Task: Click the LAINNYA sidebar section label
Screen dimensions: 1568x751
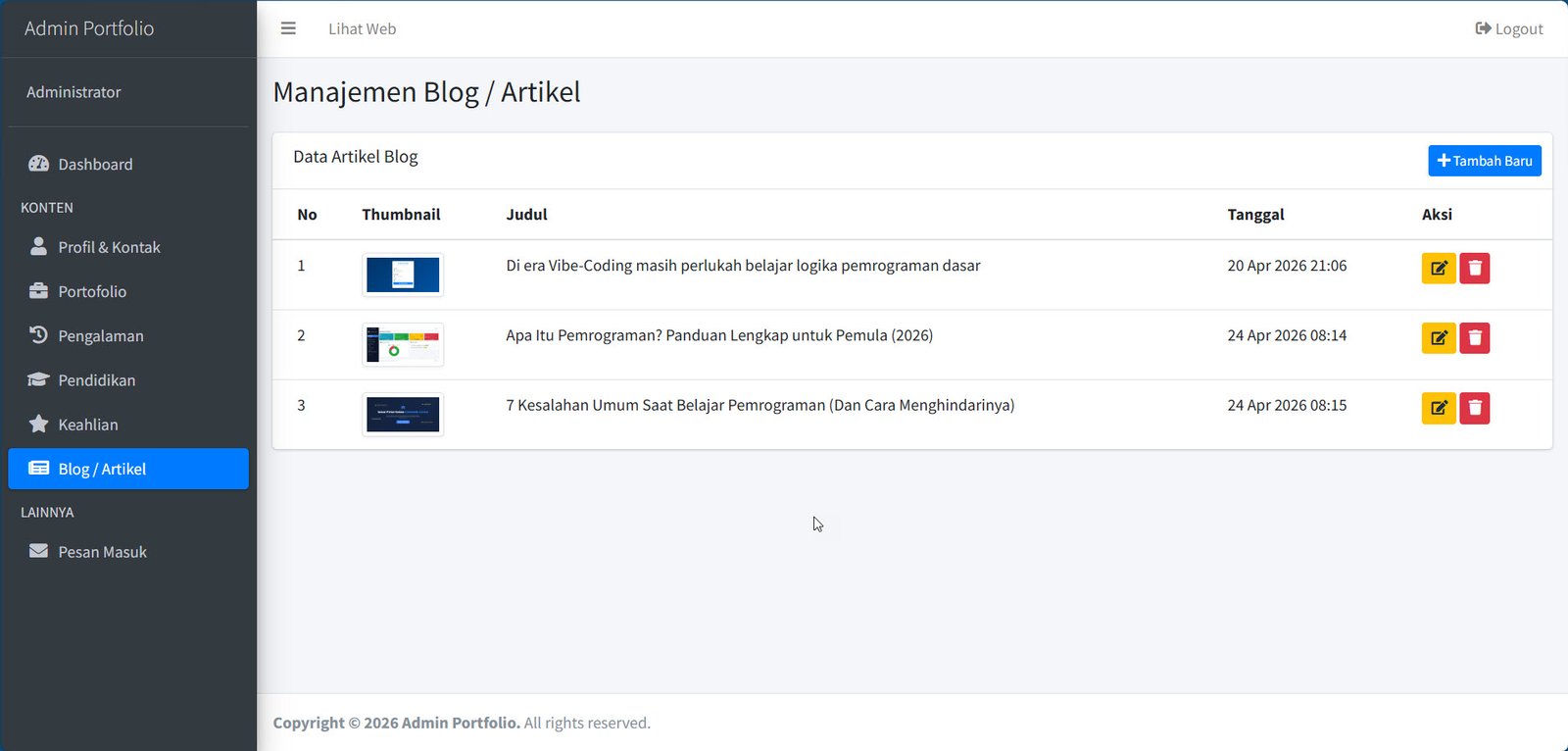Action: click(x=47, y=512)
